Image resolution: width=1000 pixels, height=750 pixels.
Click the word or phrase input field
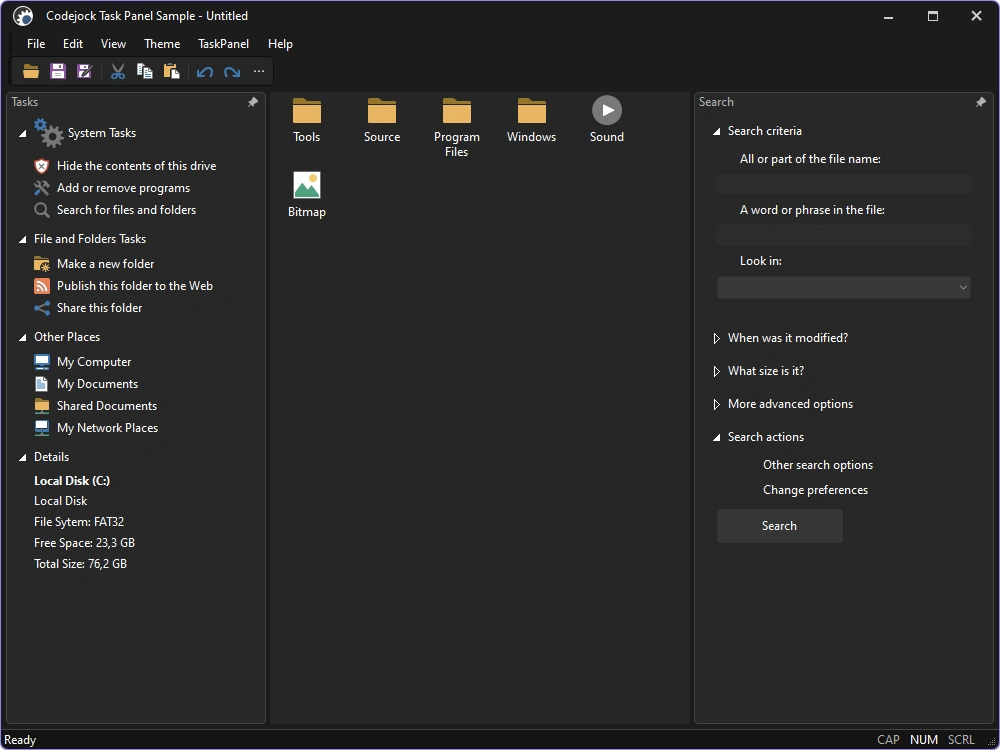pos(844,235)
